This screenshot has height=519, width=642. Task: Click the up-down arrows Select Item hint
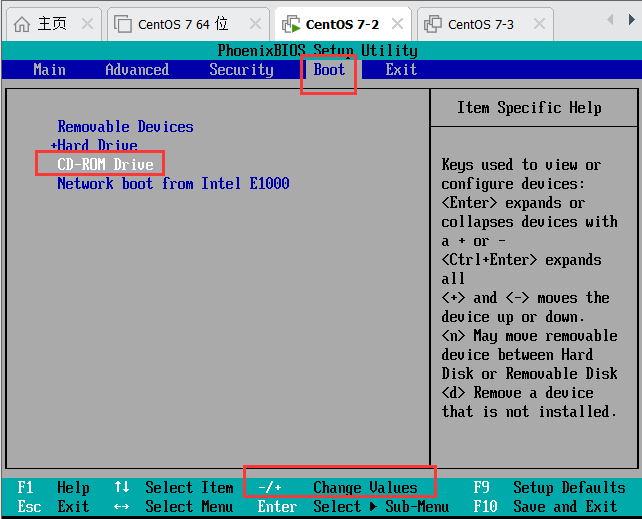pyautogui.click(x=174, y=487)
